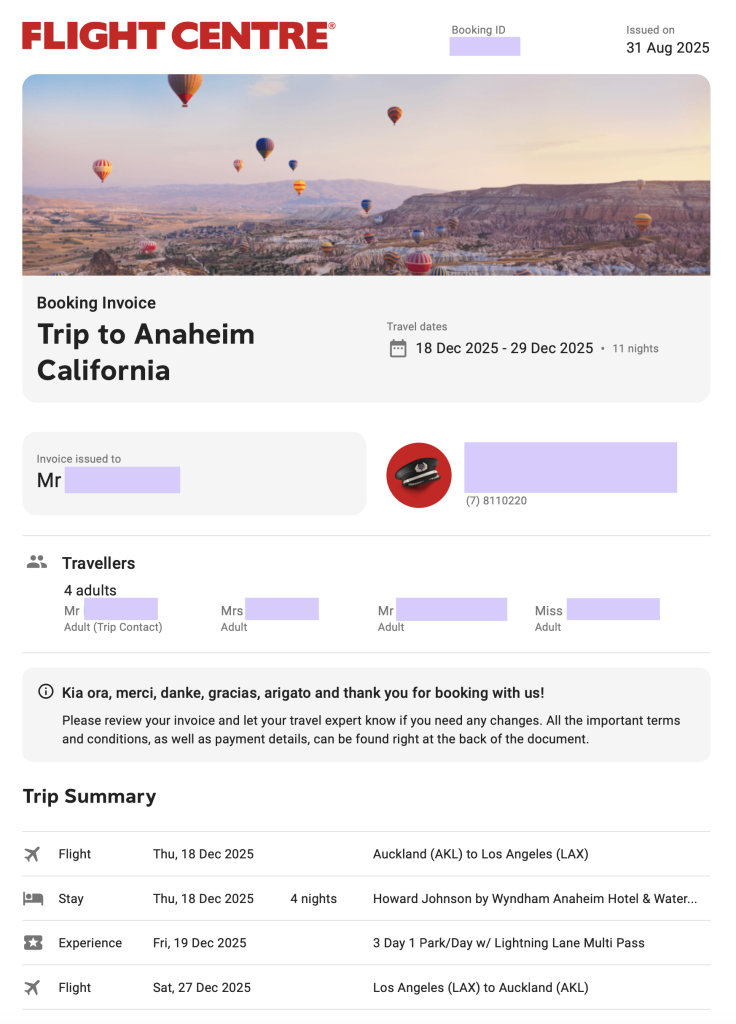Click the Booking ID redacted field
The height and width of the screenshot is (1024, 736).
coord(485,46)
